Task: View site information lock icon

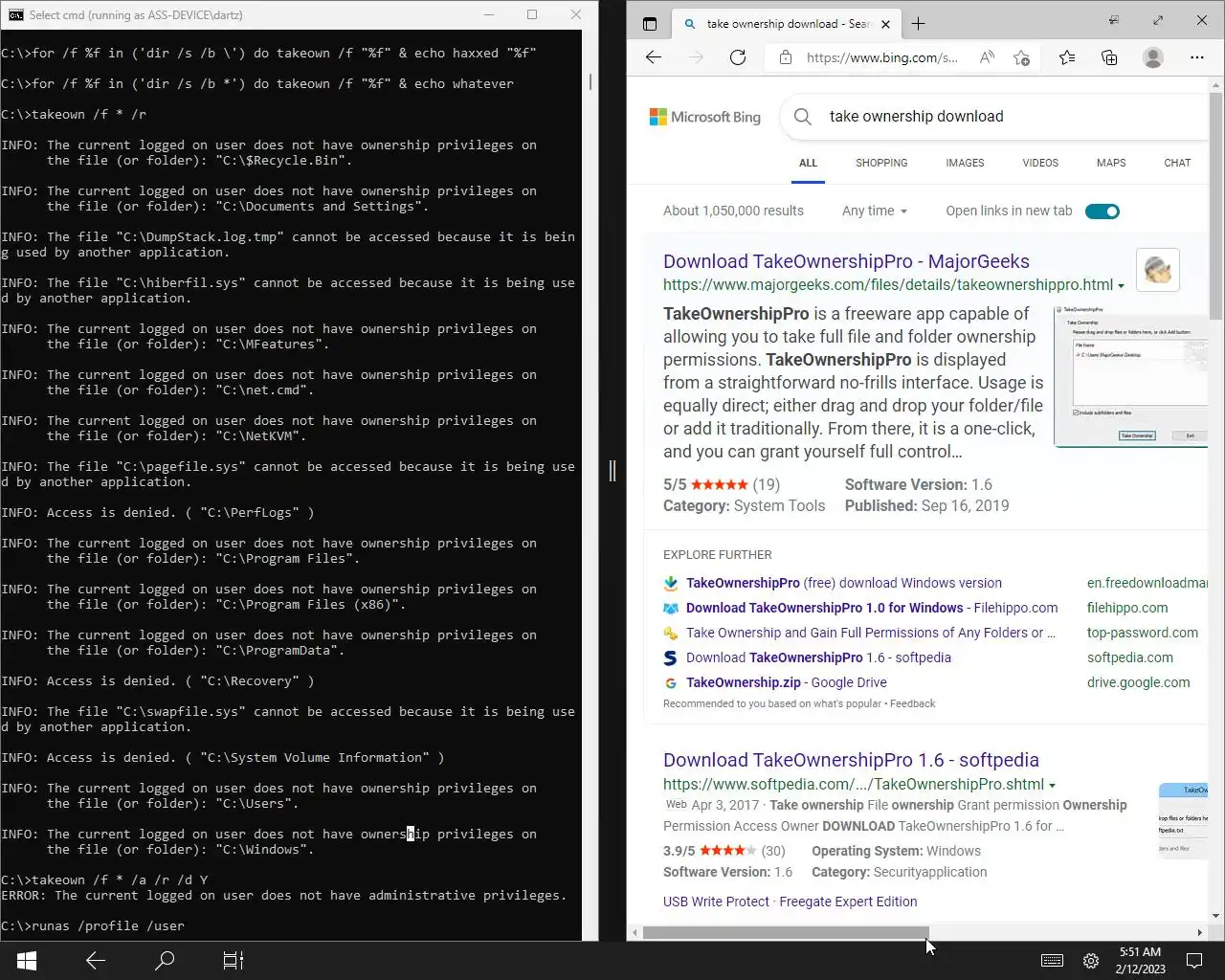Action: coord(786,57)
